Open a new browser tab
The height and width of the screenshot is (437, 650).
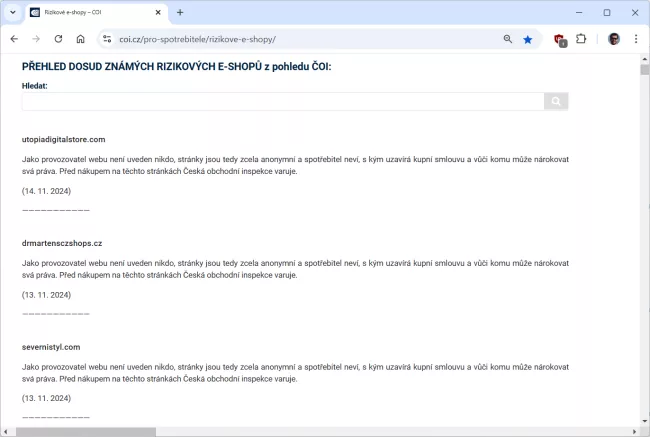point(180,13)
